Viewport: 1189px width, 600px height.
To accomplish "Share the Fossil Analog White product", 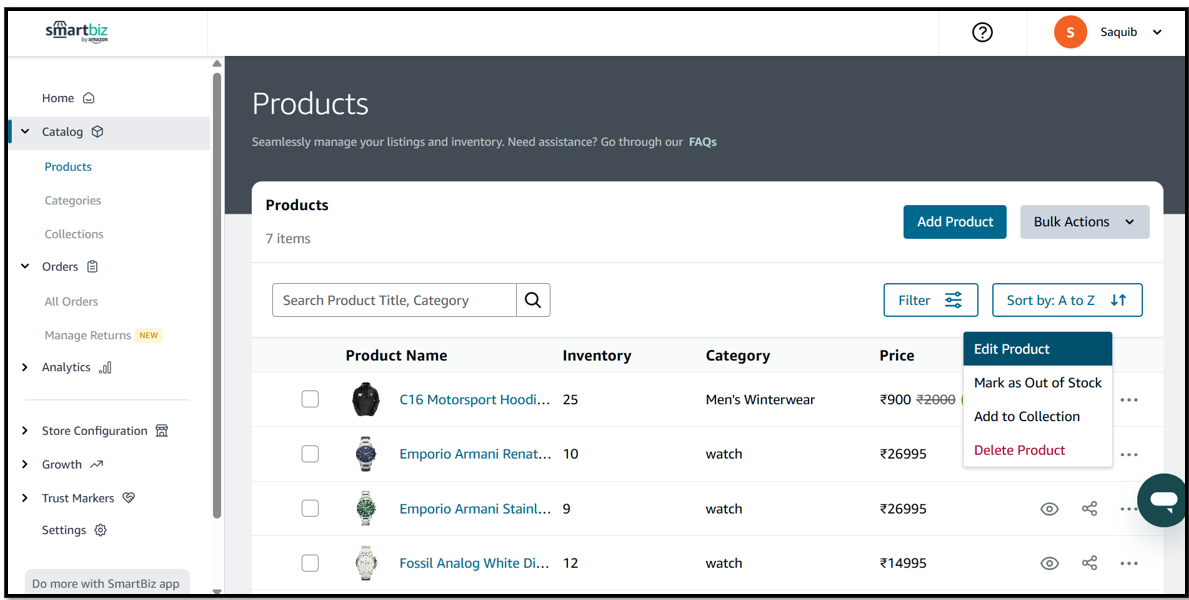I will click(x=1090, y=563).
